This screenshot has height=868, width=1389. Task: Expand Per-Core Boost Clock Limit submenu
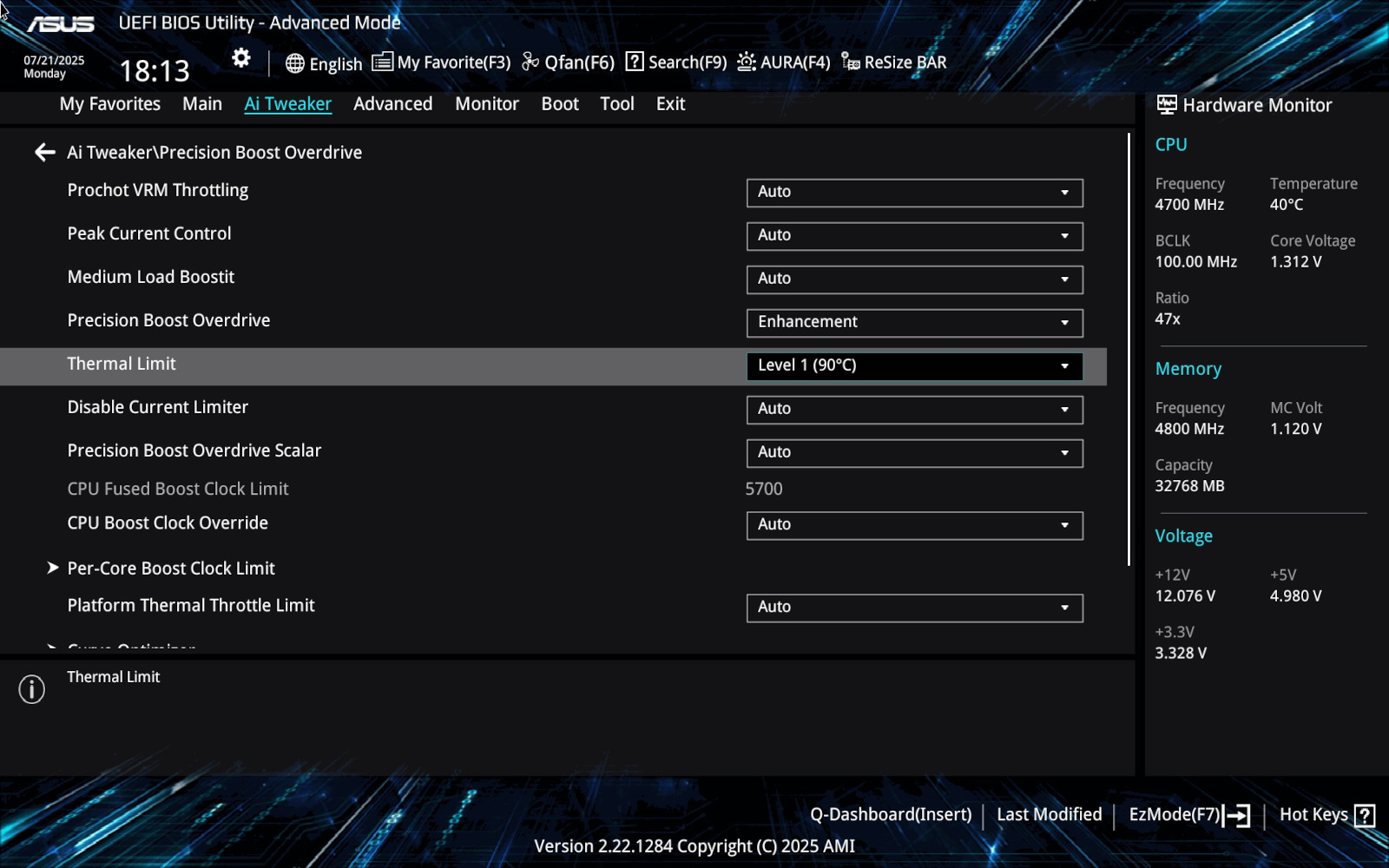pos(171,569)
